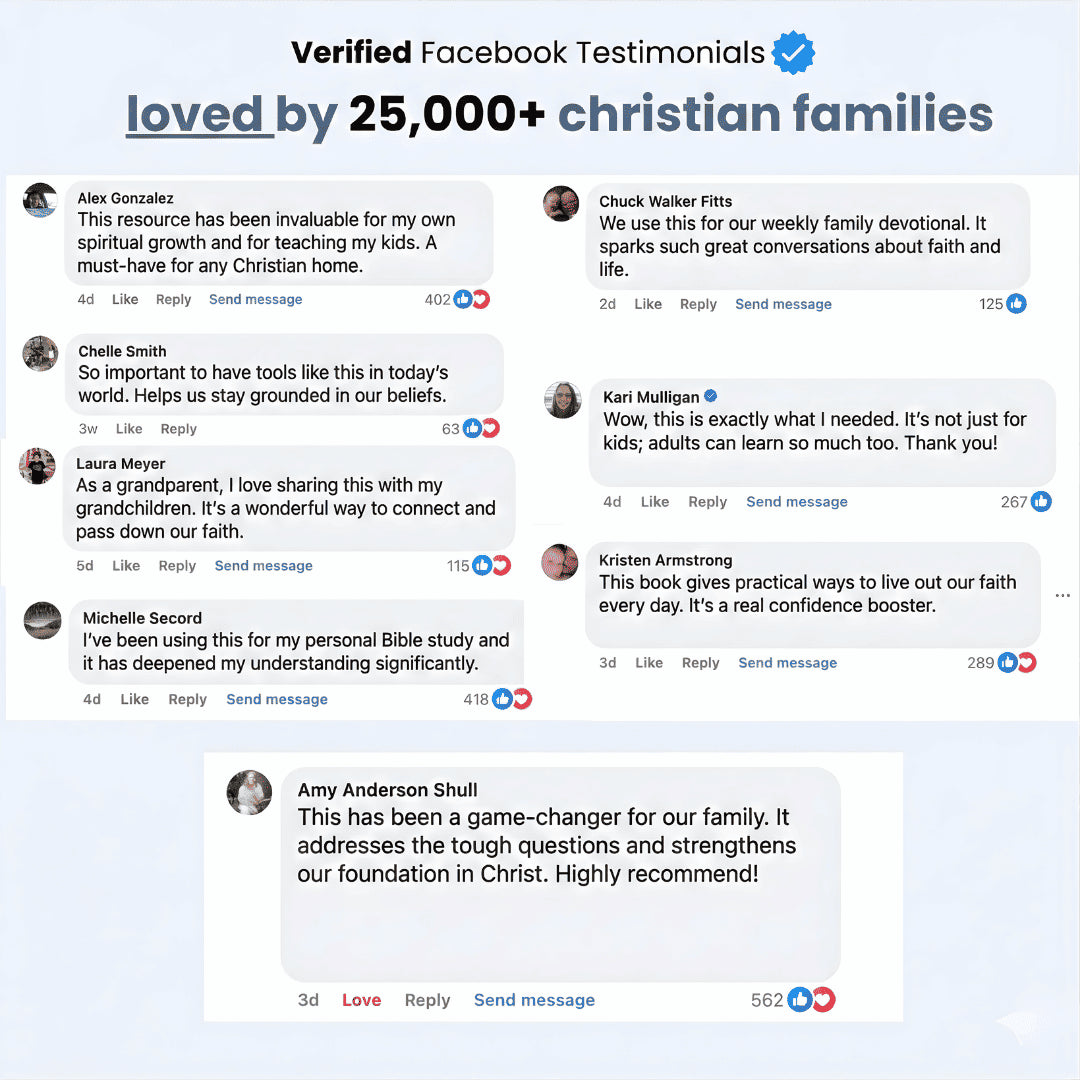Image resolution: width=1080 pixels, height=1080 pixels.
Task: Open Kristen Armstrong's profile picture
Action: pos(560,562)
